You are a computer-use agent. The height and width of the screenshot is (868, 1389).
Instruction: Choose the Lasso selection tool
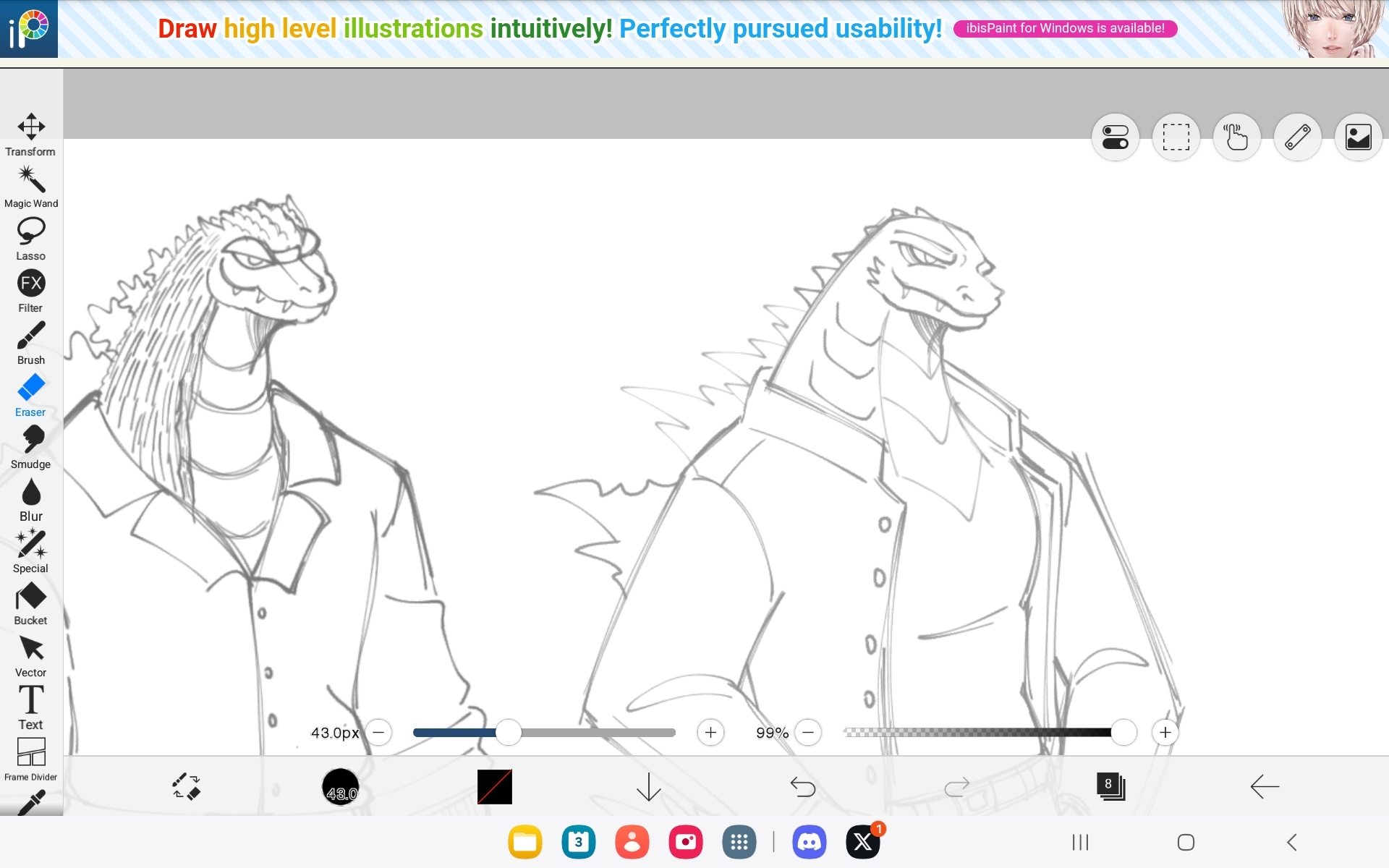pos(31,238)
